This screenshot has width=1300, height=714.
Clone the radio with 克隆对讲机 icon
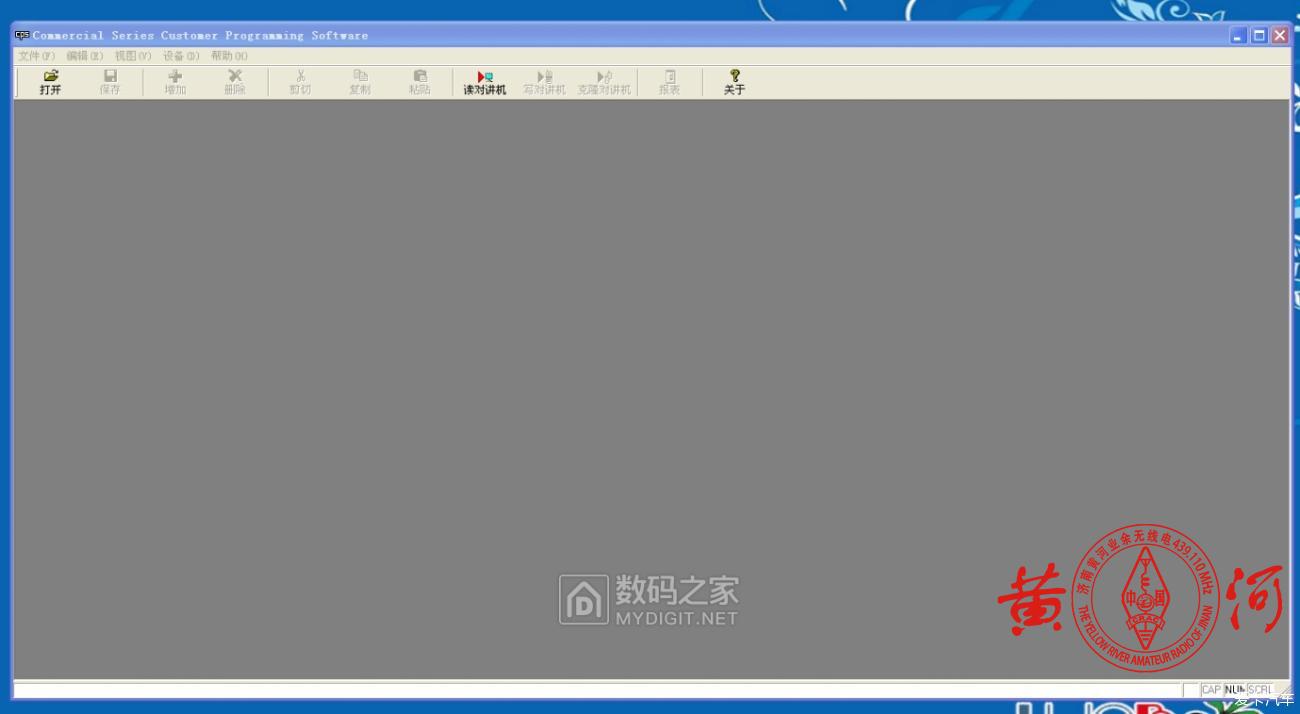pyautogui.click(x=604, y=82)
